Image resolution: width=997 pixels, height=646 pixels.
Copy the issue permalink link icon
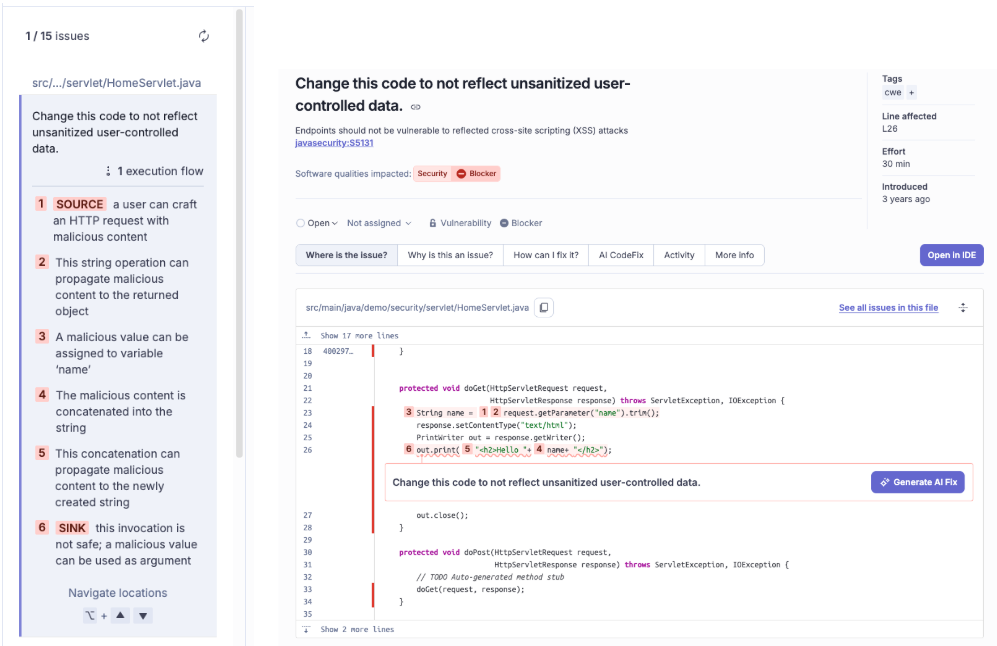click(x=416, y=107)
